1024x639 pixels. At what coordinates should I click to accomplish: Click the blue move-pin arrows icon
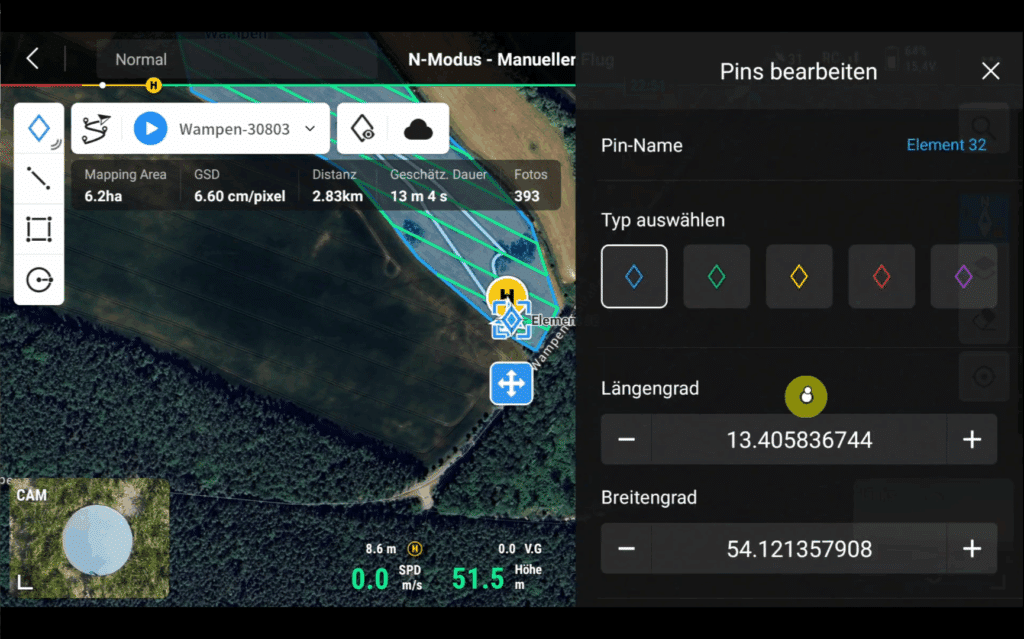tap(511, 383)
